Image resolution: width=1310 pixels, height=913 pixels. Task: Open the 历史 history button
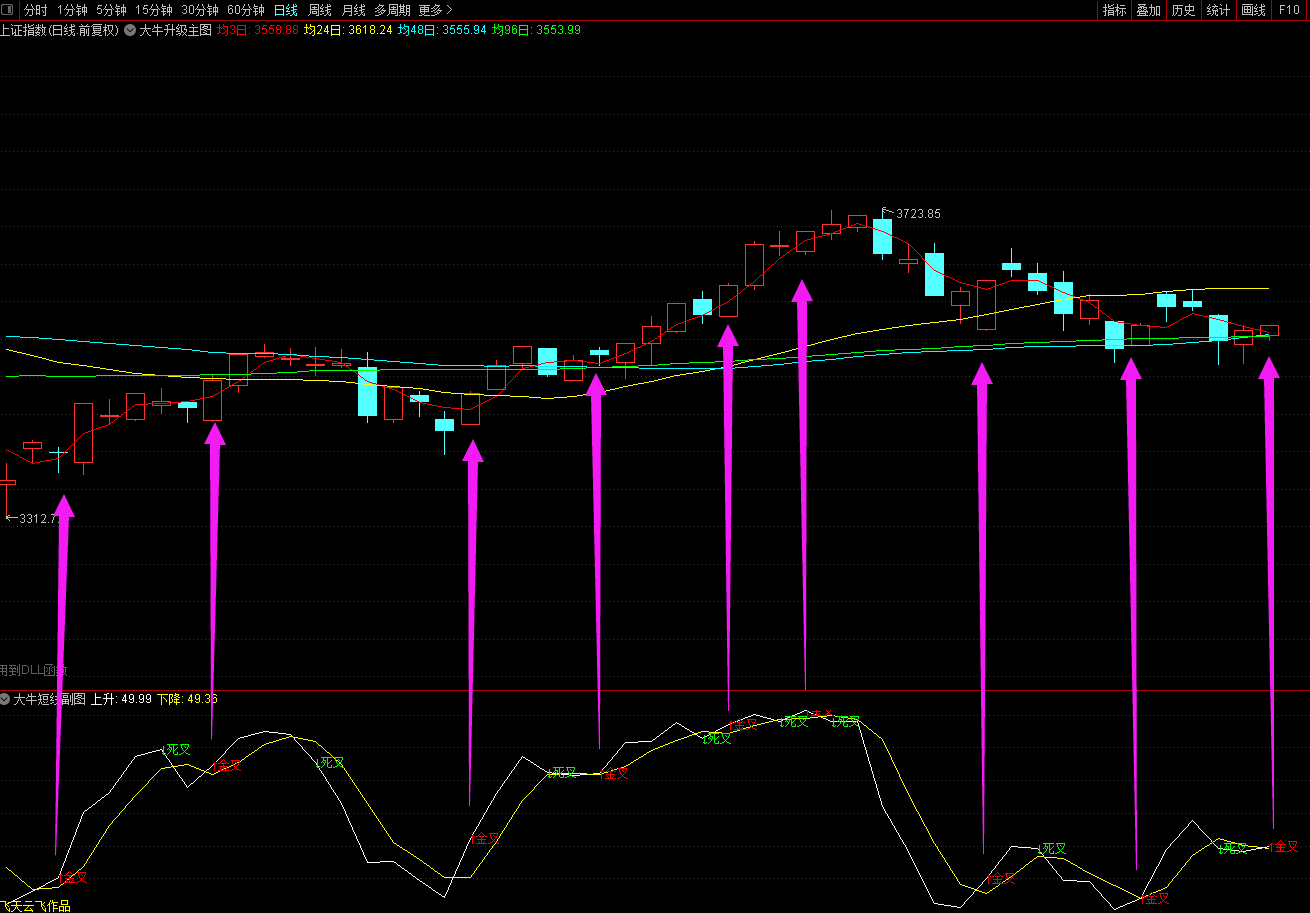1184,10
